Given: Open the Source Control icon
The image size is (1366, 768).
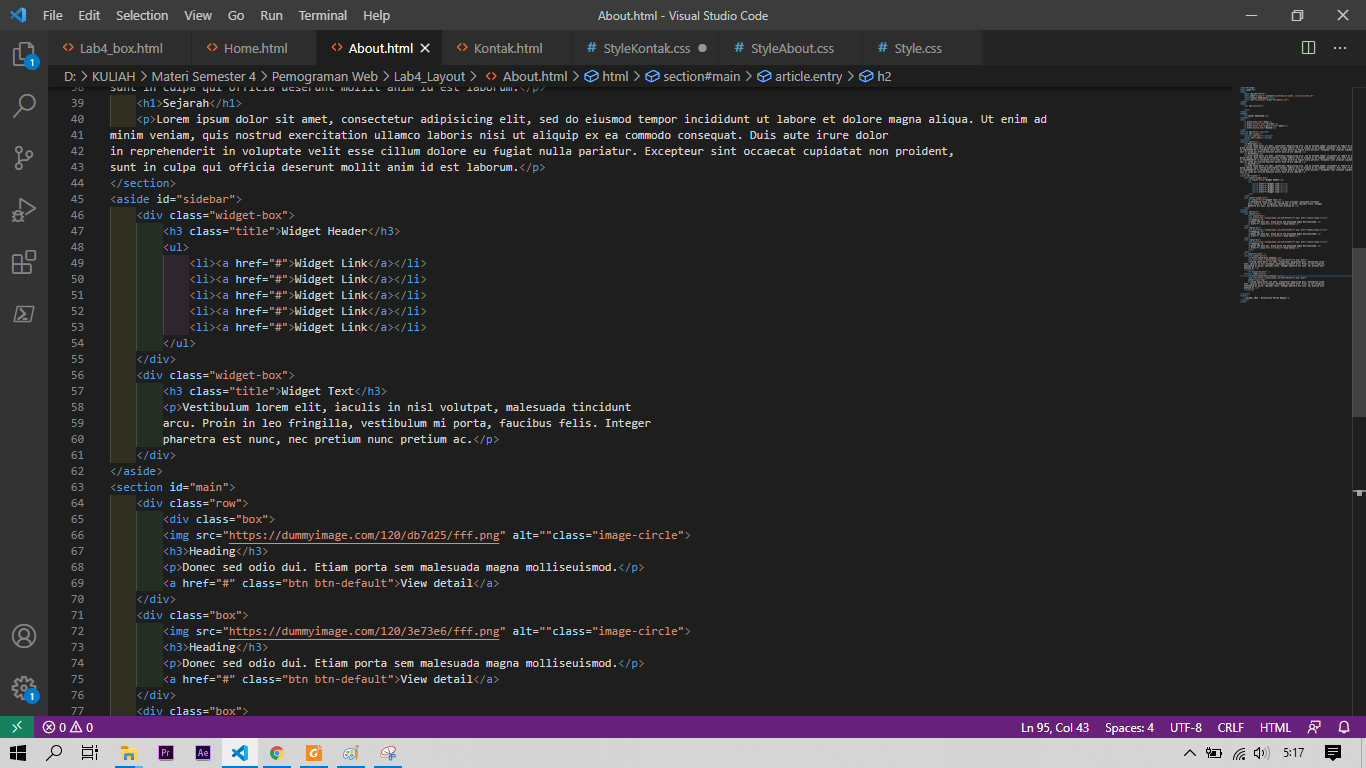Looking at the screenshot, I should click(24, 157).
